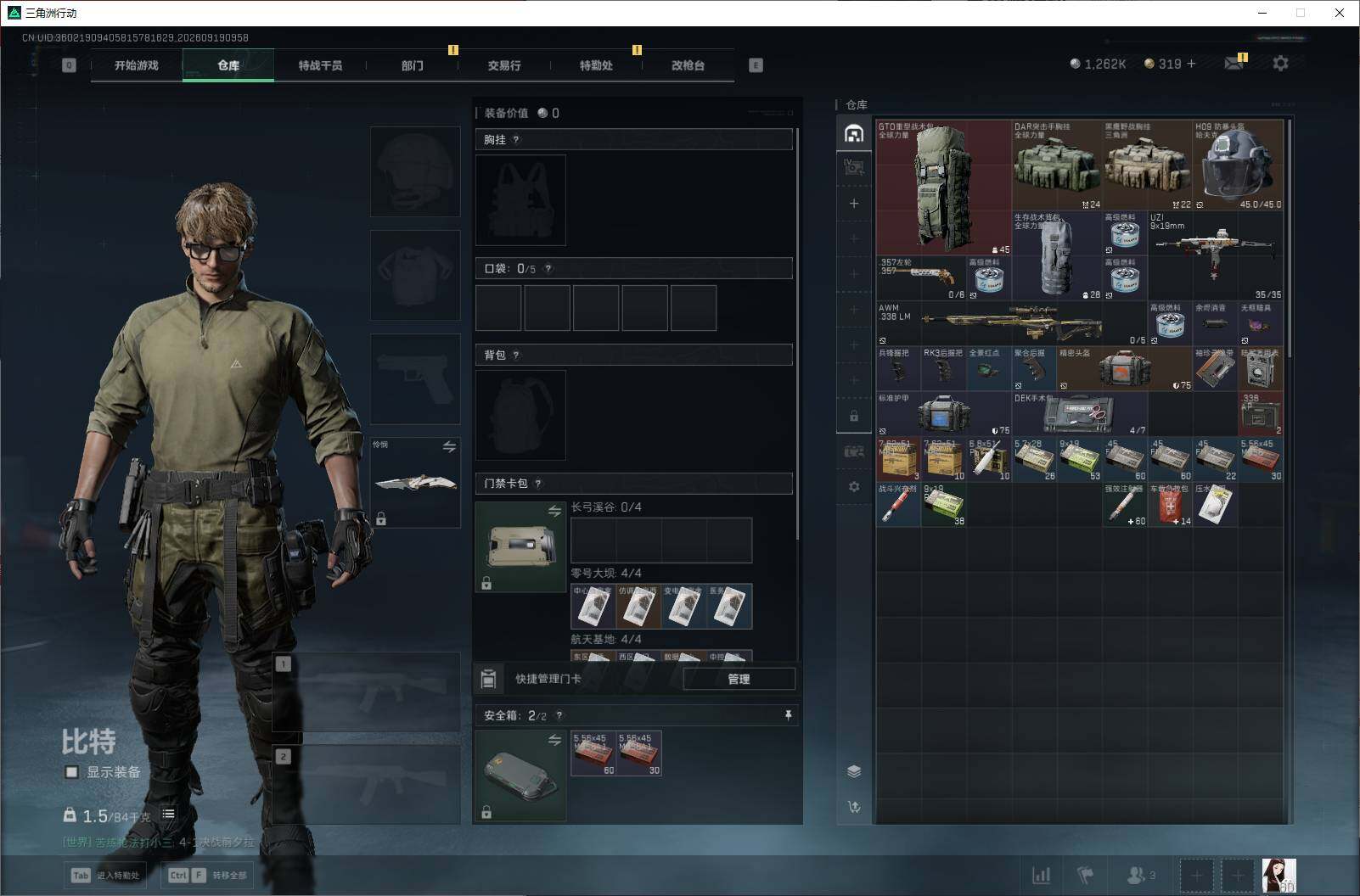The height and width of the screenshot is (896, 1360).
Task: Open the friends list icon
Action: [x=1140, y=875]
